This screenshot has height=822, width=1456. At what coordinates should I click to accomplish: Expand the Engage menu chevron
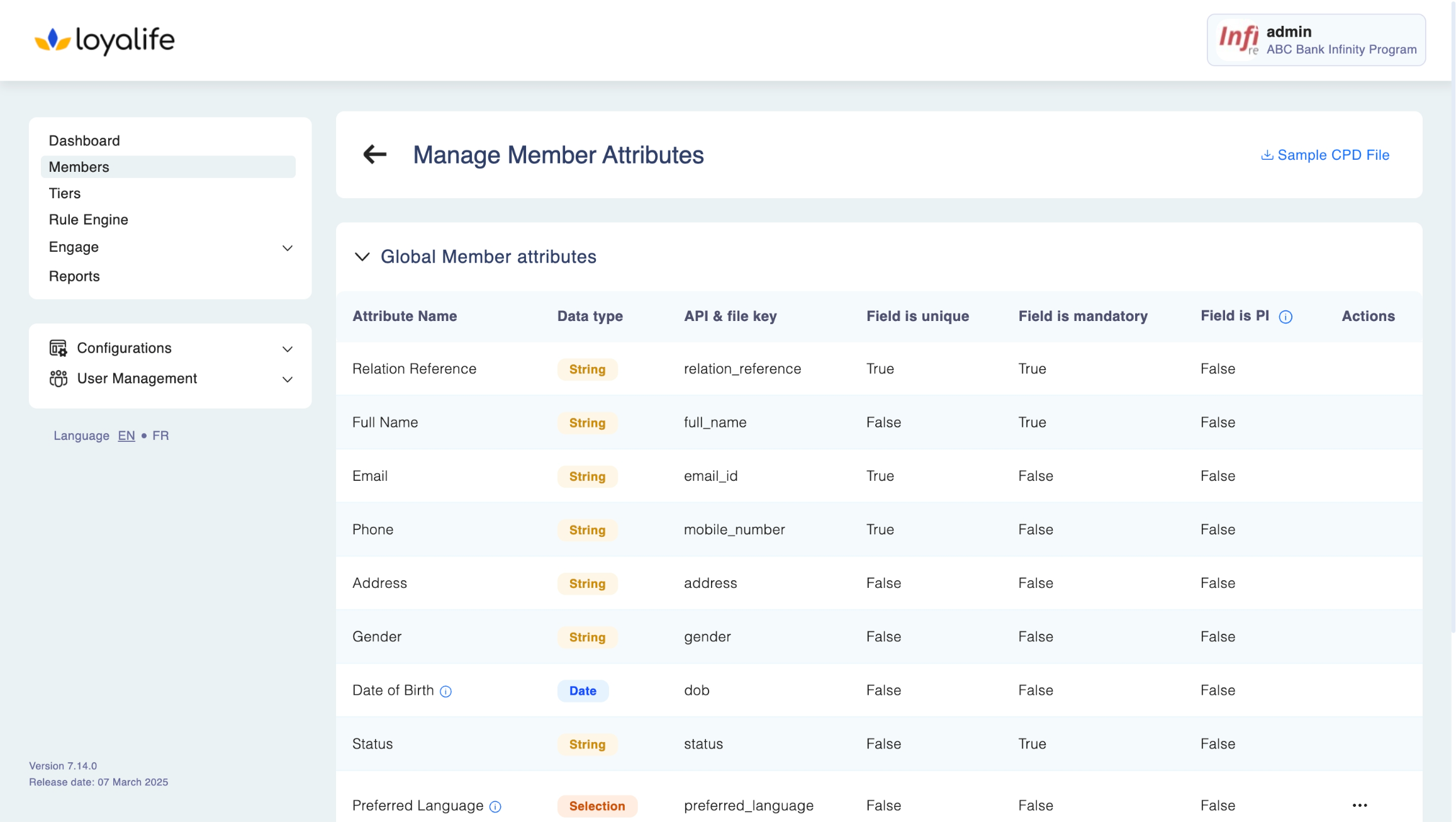[288, 247]
